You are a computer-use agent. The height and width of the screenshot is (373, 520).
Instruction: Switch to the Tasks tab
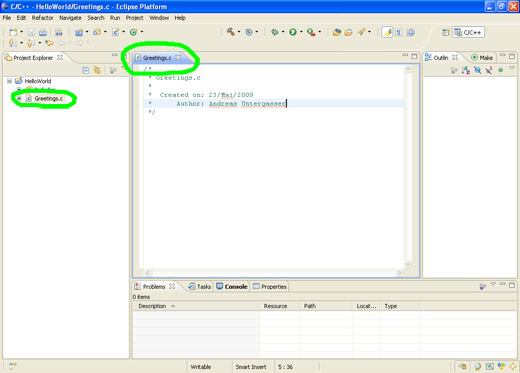pyautogui.click(x=200, y=286)
